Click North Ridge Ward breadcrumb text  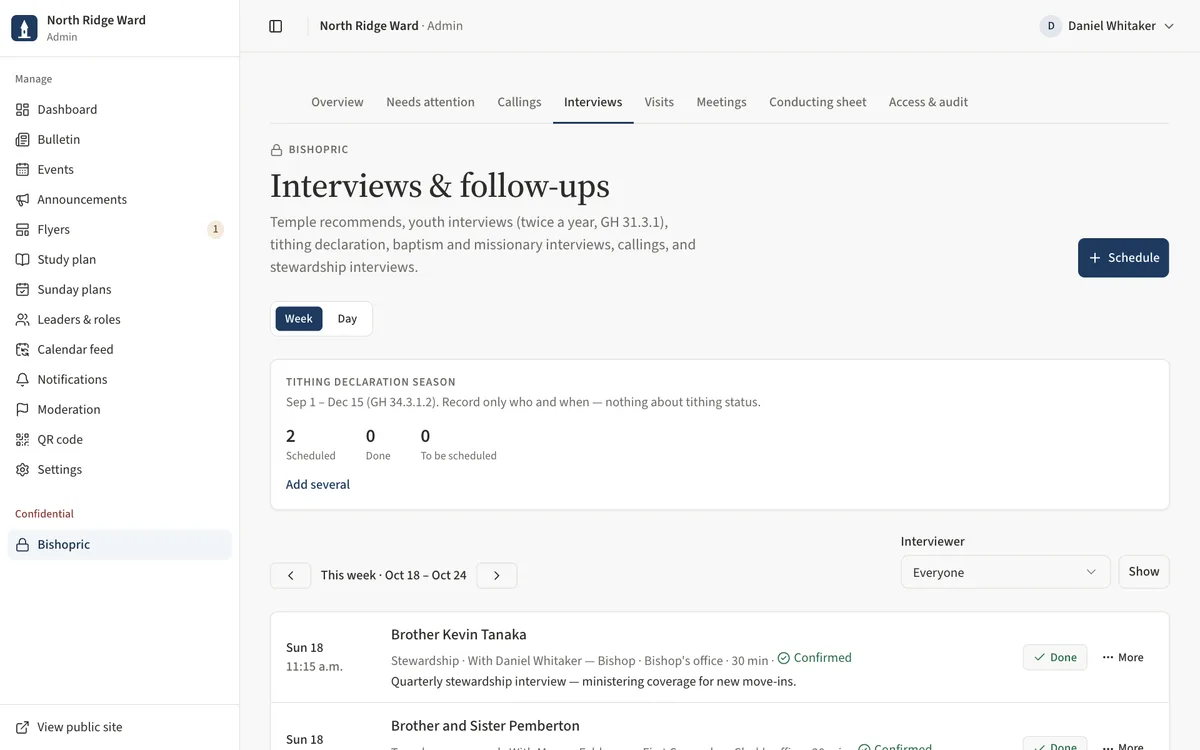(x=369, y=26)
